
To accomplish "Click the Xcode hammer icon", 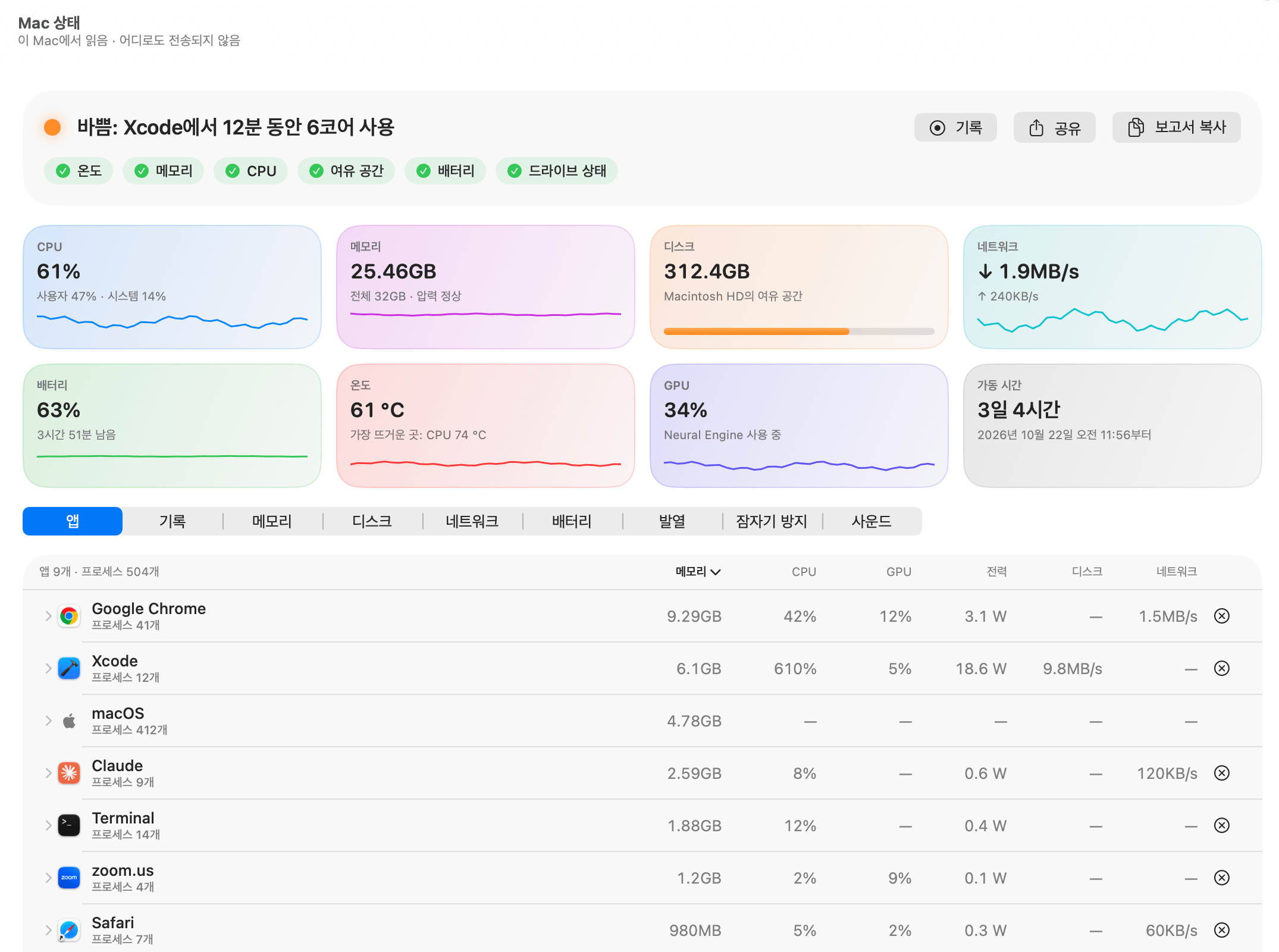I will pyautogui.click(x=69, y=669).
